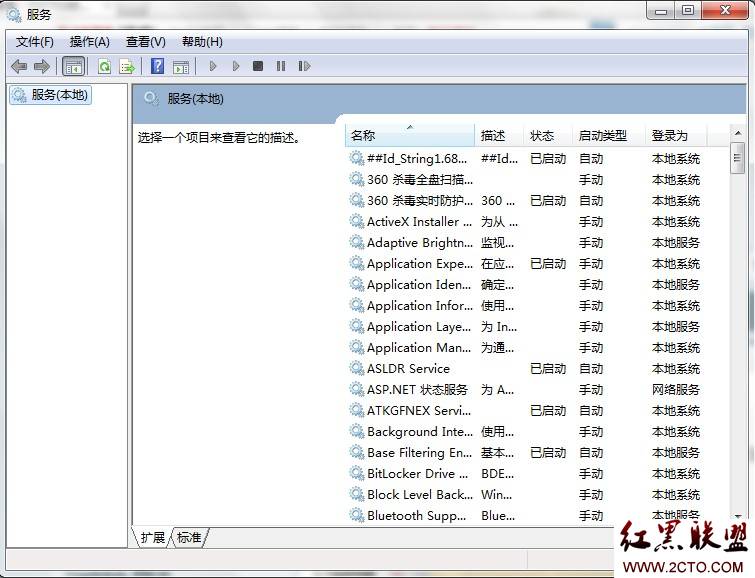The image size is (755, 578).
Task: Open the 操作(A) menu
Action: pyautogui.click(x=90, y=42)
